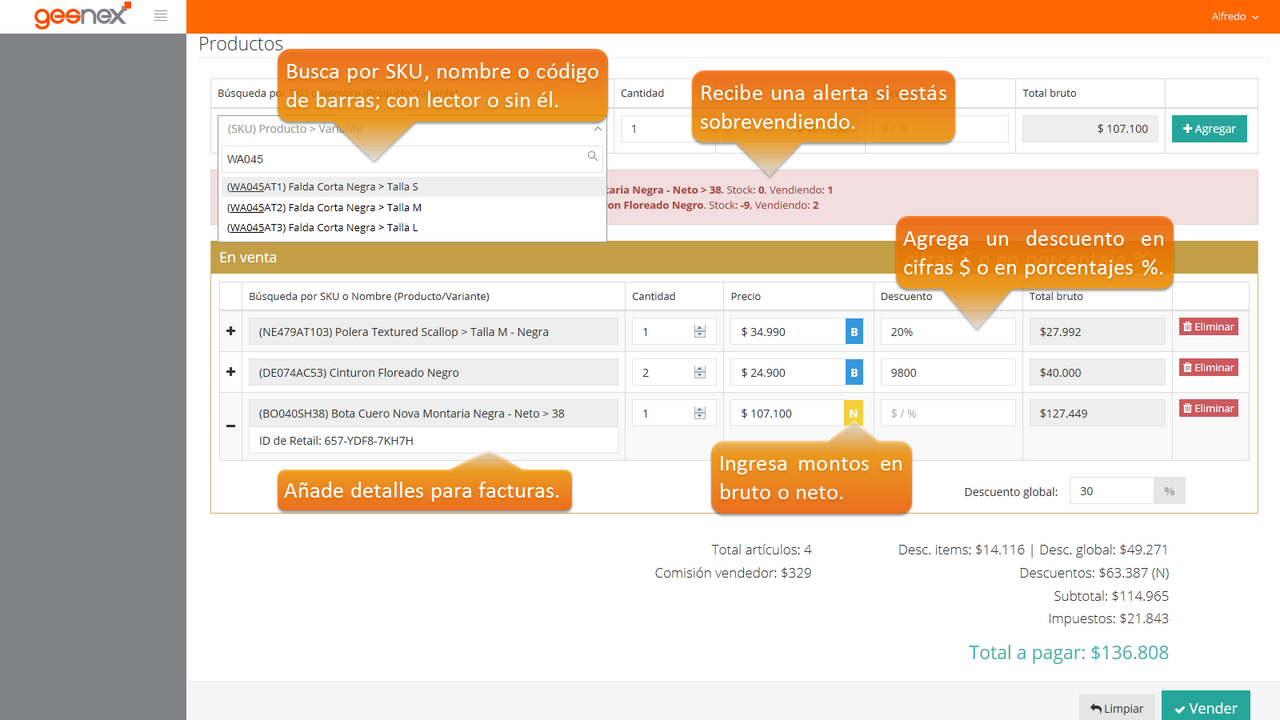The width and height of the screenshot is (1280, 720).
Task: Click the Bota Cuero Nova Montaria product field
Action: coord(433,413)
